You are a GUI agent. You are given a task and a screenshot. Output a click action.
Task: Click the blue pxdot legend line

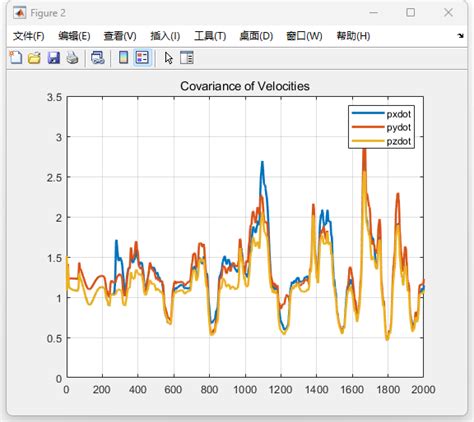(368, 113)
